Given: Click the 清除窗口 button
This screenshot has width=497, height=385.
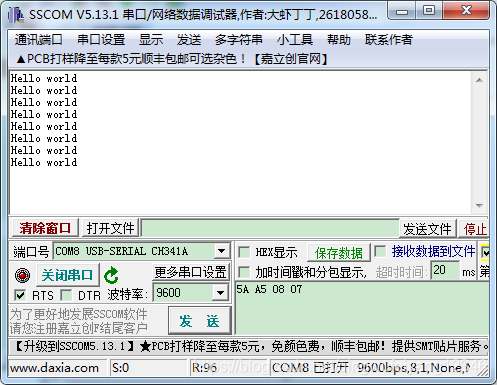Looking at the screenshot, I should click(x=45, y=228).
